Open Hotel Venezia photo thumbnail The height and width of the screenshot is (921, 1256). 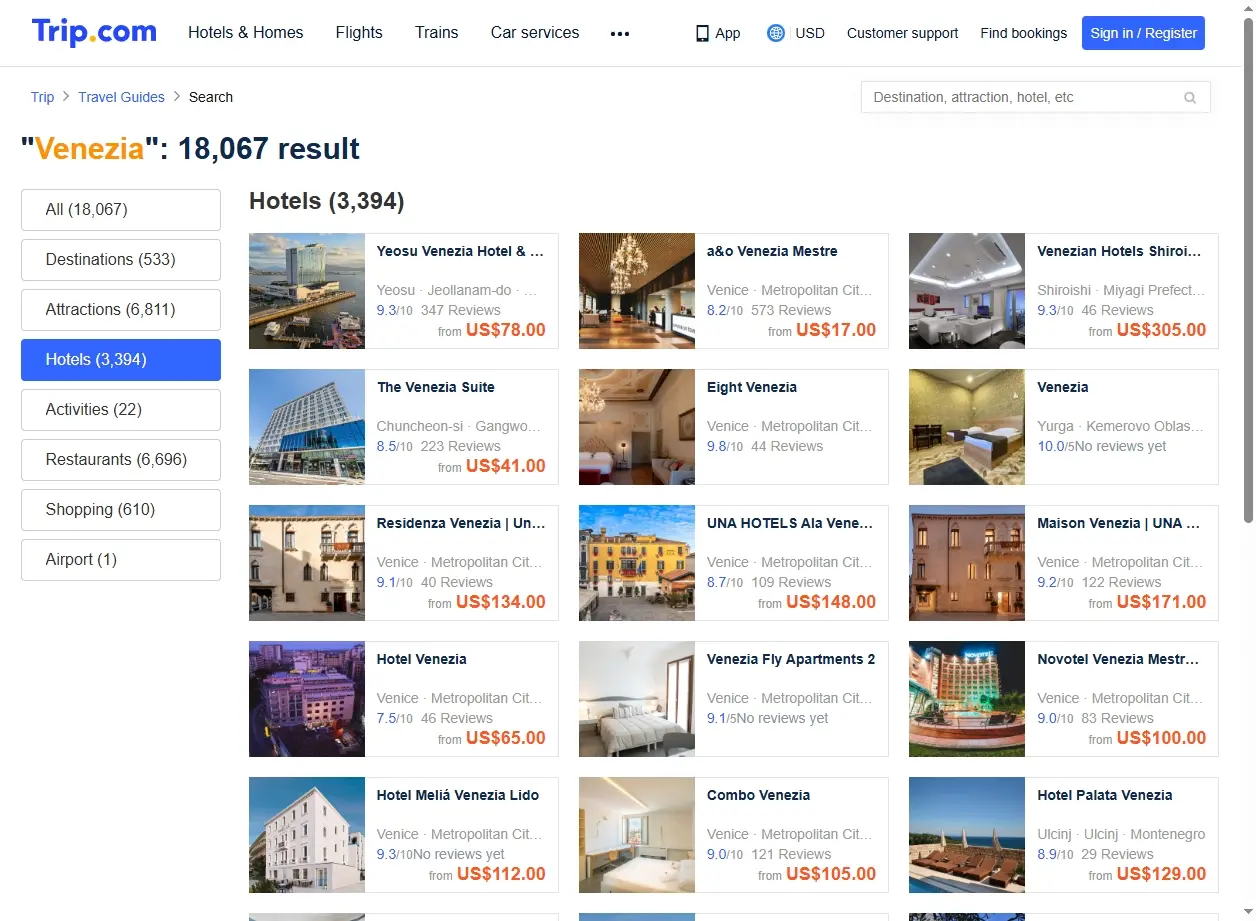pyautogui.click(x=307, y=699)
